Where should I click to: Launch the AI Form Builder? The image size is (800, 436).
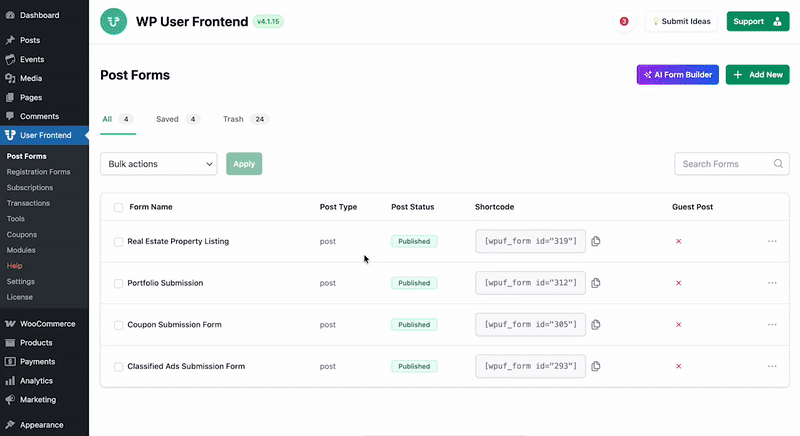pyautogui.click(x=678, y=74)
